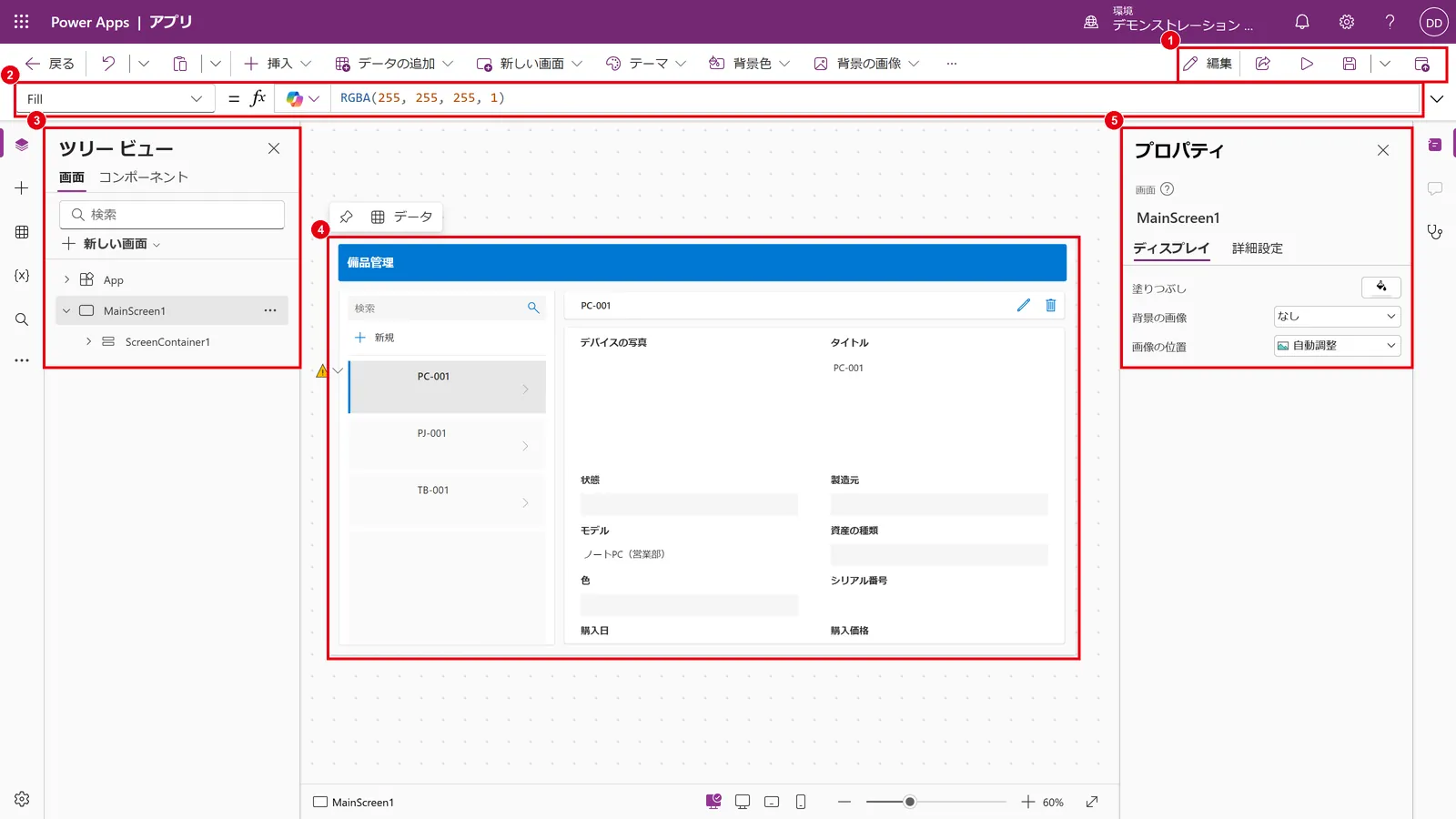Preview the app with the play icon
The width and height of the screenshot is (1456, 819).
[x=1307, y=64]
